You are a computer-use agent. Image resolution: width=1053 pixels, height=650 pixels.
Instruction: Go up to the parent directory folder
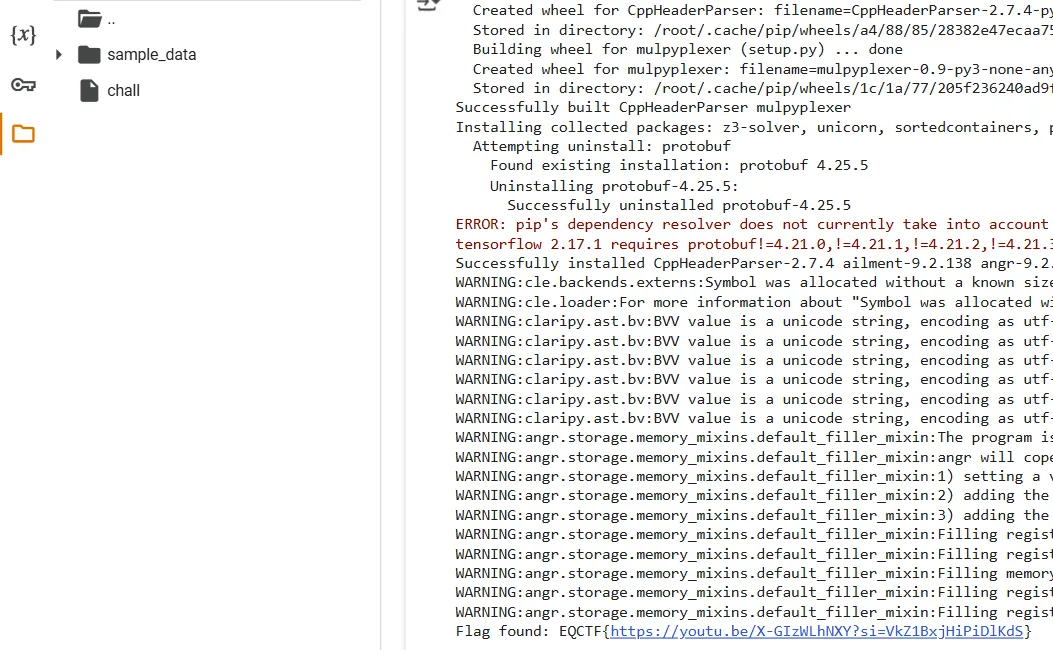point(89,19)
